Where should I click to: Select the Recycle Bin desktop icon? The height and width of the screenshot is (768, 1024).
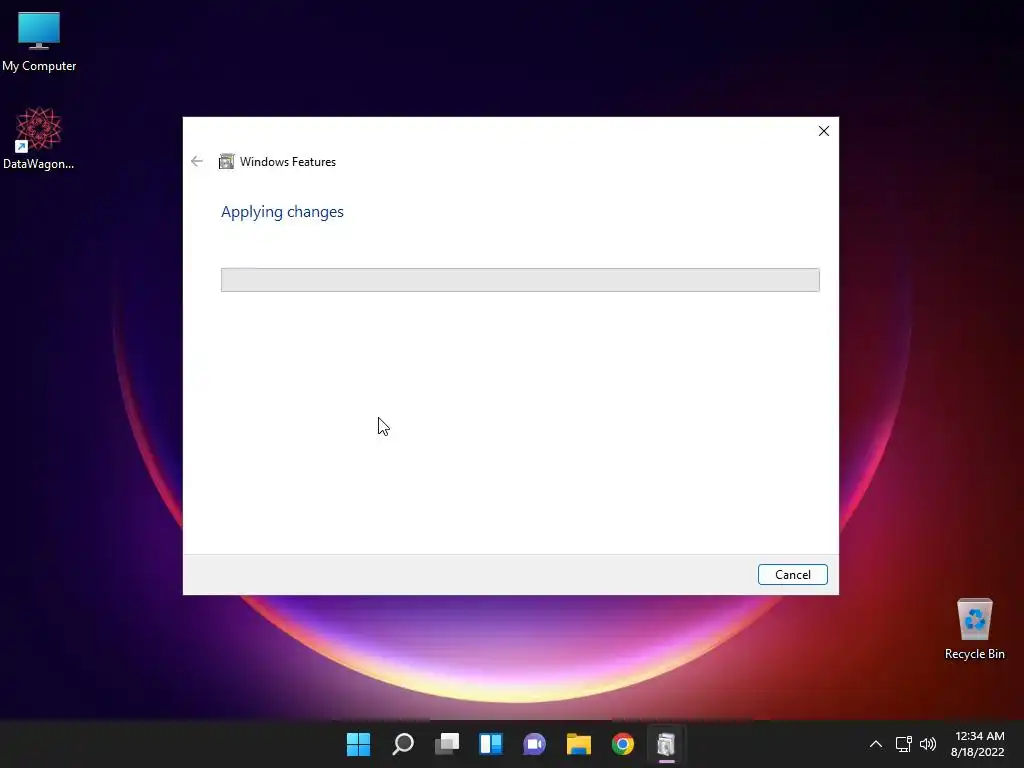(974, 629)
